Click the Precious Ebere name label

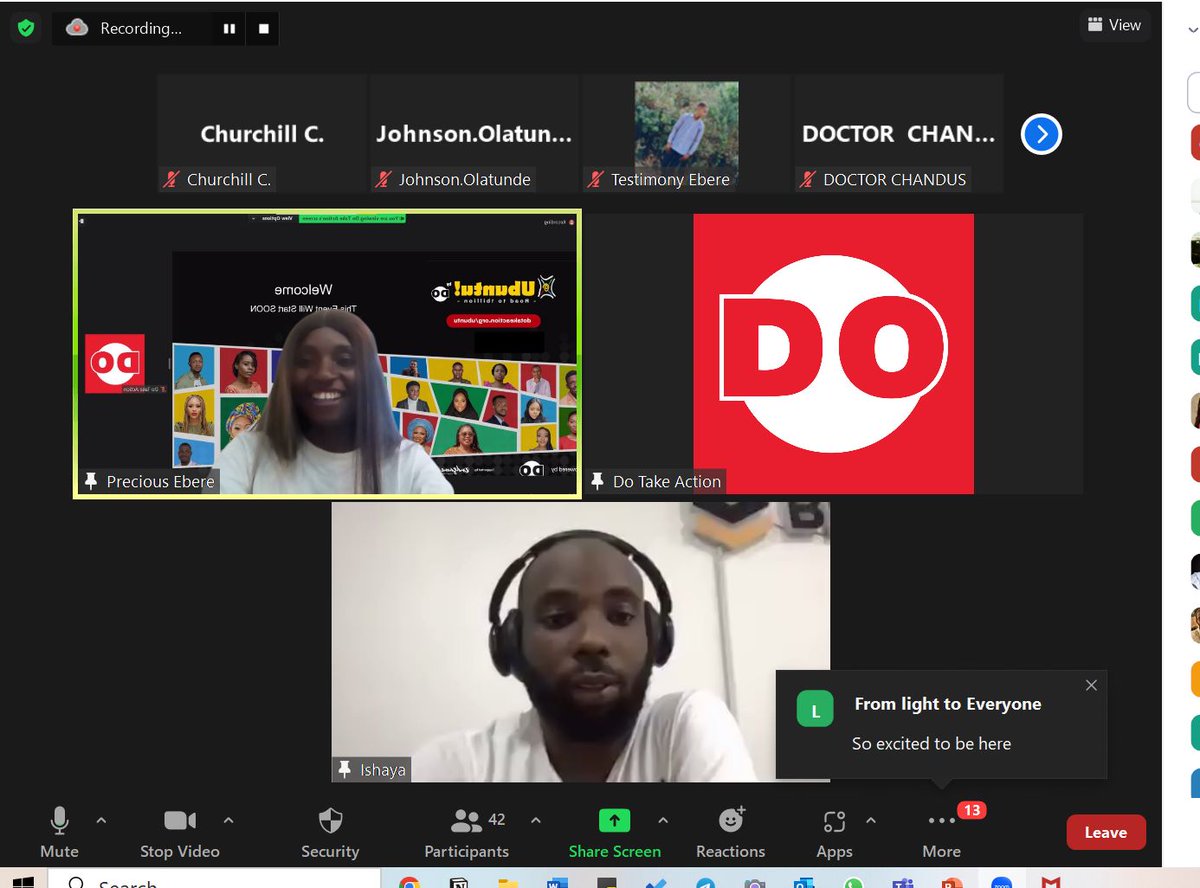tap(160, 481)
